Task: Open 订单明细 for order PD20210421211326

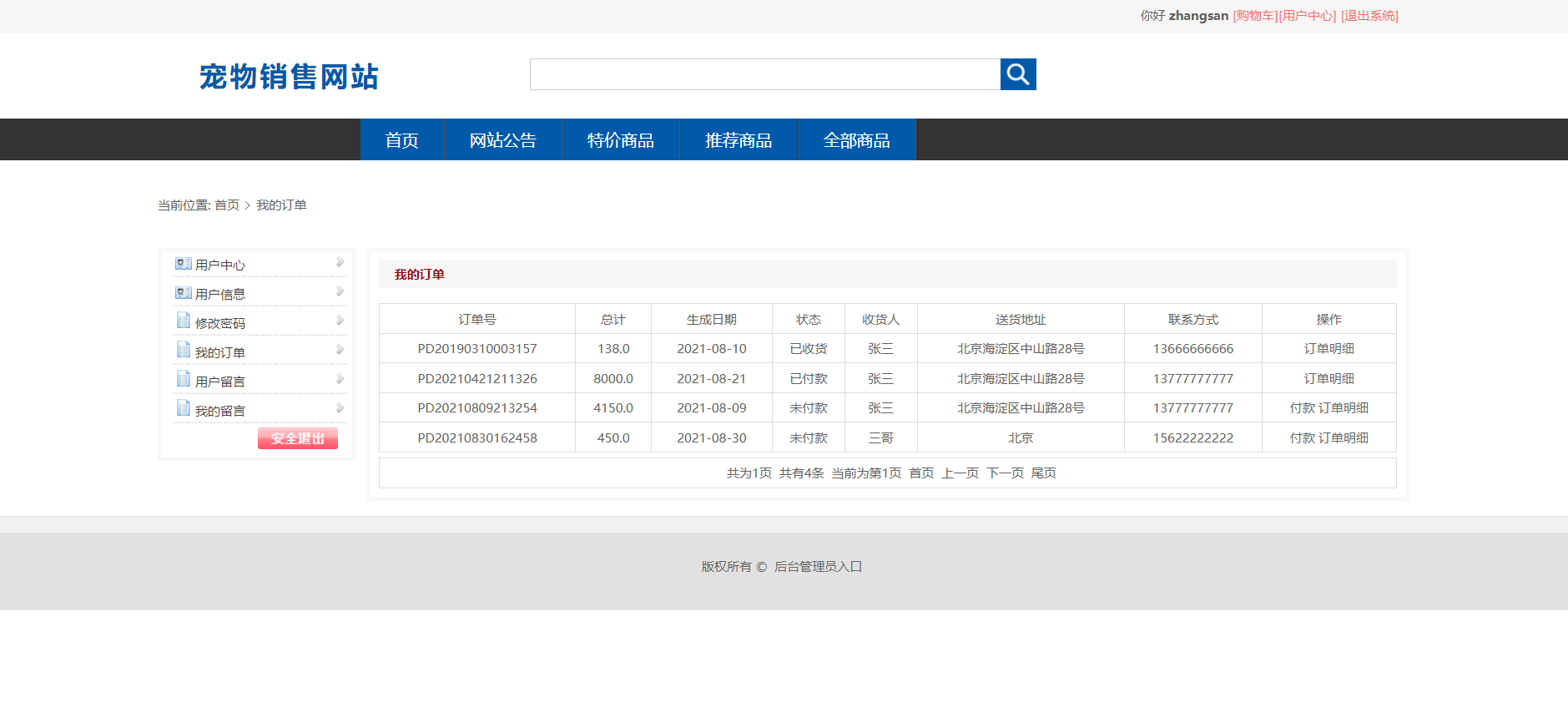Action: (x=1329, y=378)
